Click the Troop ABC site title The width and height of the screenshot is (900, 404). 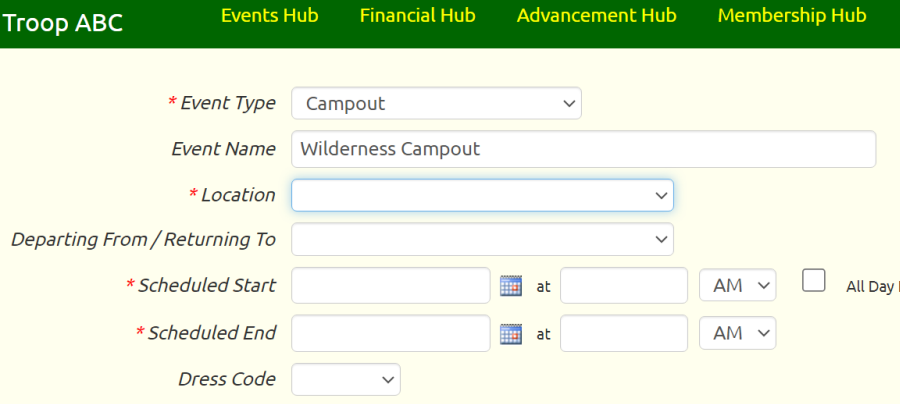point(63,23)
